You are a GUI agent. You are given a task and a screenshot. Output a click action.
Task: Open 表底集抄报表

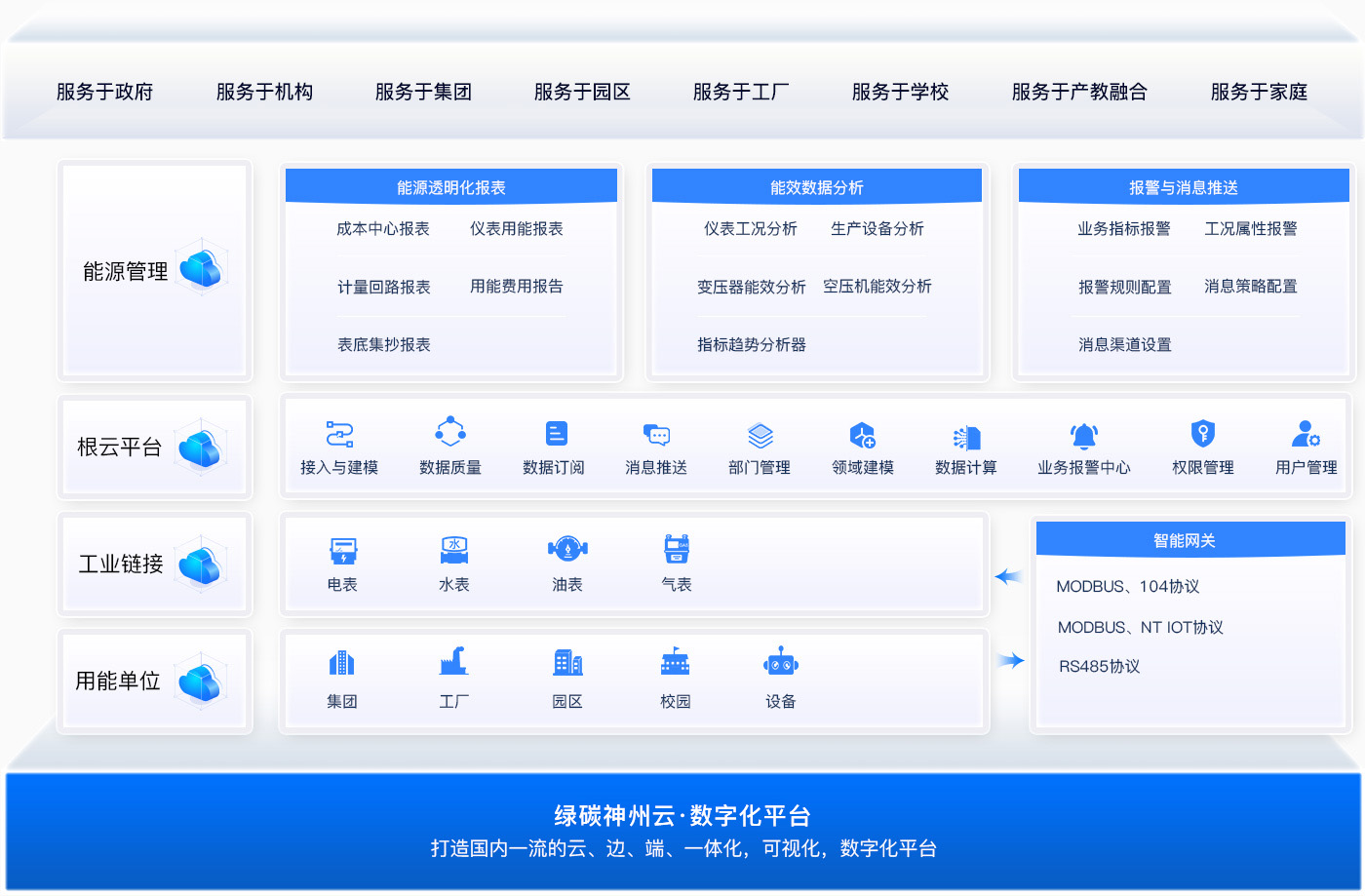(x=384, y=344)
